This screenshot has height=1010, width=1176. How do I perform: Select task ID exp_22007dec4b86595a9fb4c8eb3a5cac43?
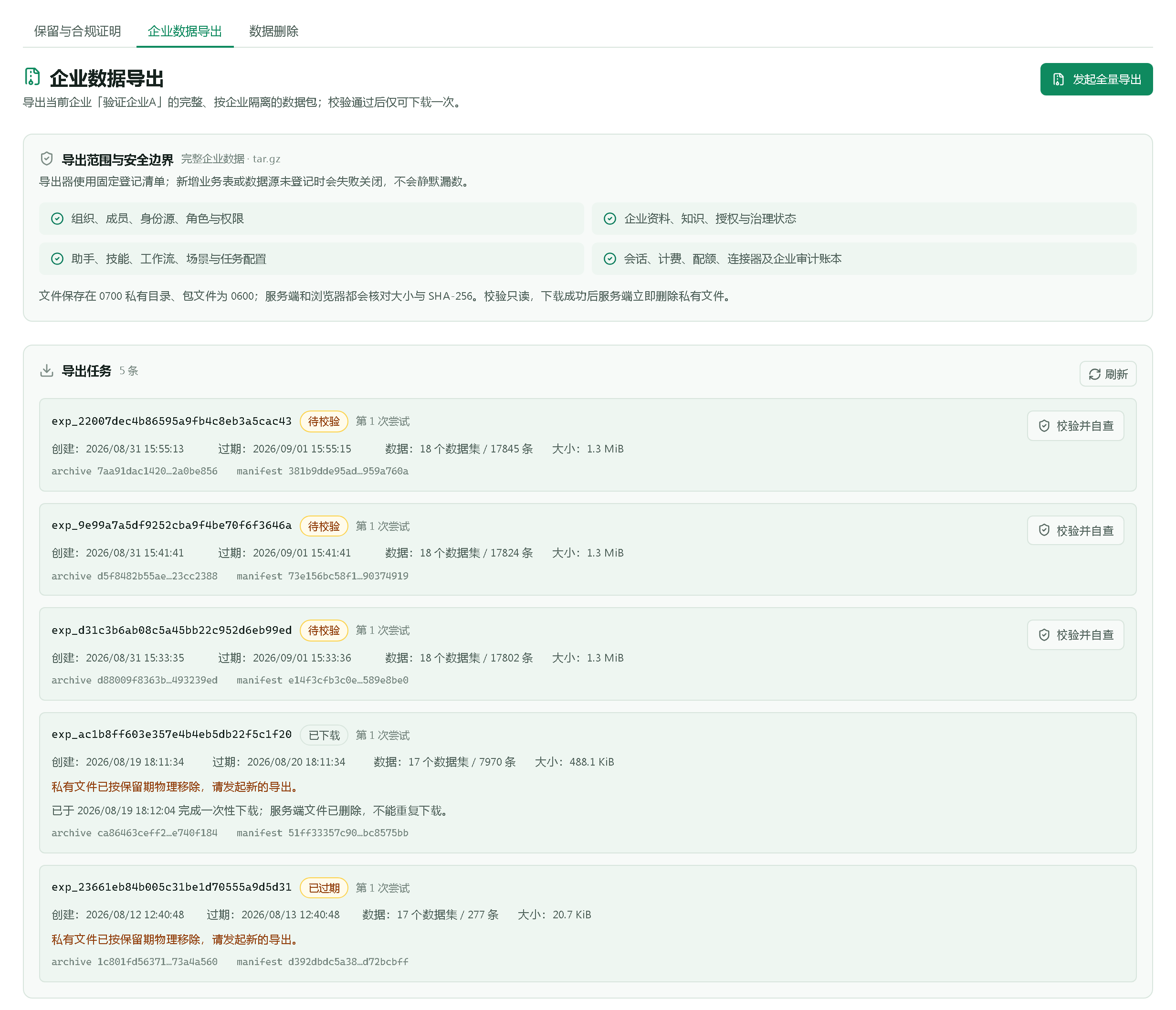tap(171, 421)
